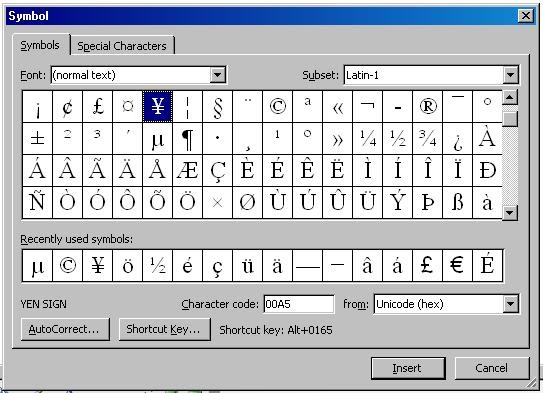The width and height of the screenshot is (543, 393).
Task: Select the one quarter fraction ¼
Action: [368, 139]
